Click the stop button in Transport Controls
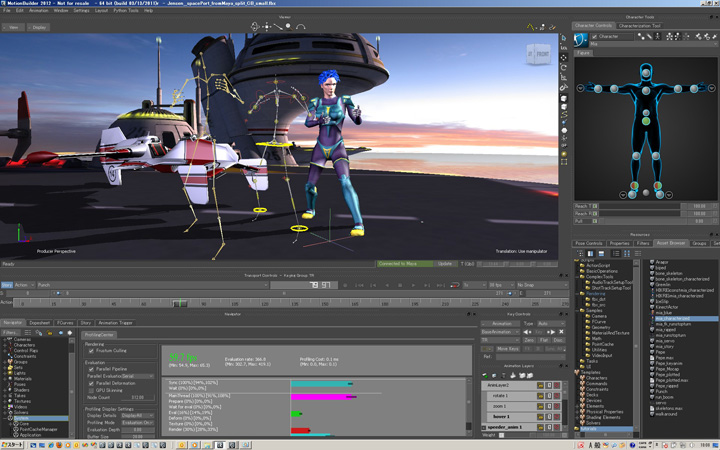The image size is (720, 450). pyautogui.click(x=400, y=285)
